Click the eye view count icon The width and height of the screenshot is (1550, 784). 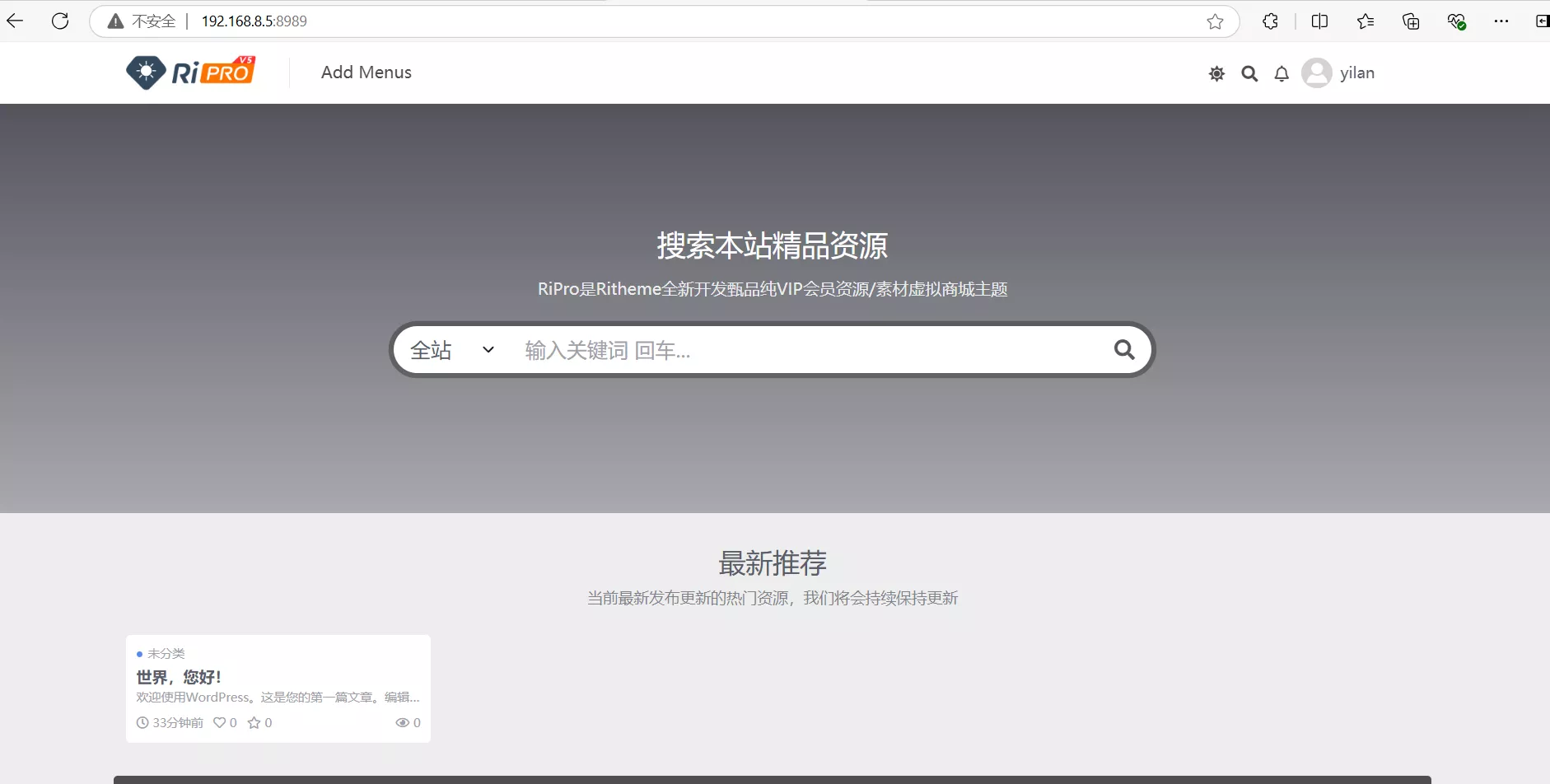pyautogui.click(x=403, y=722)
